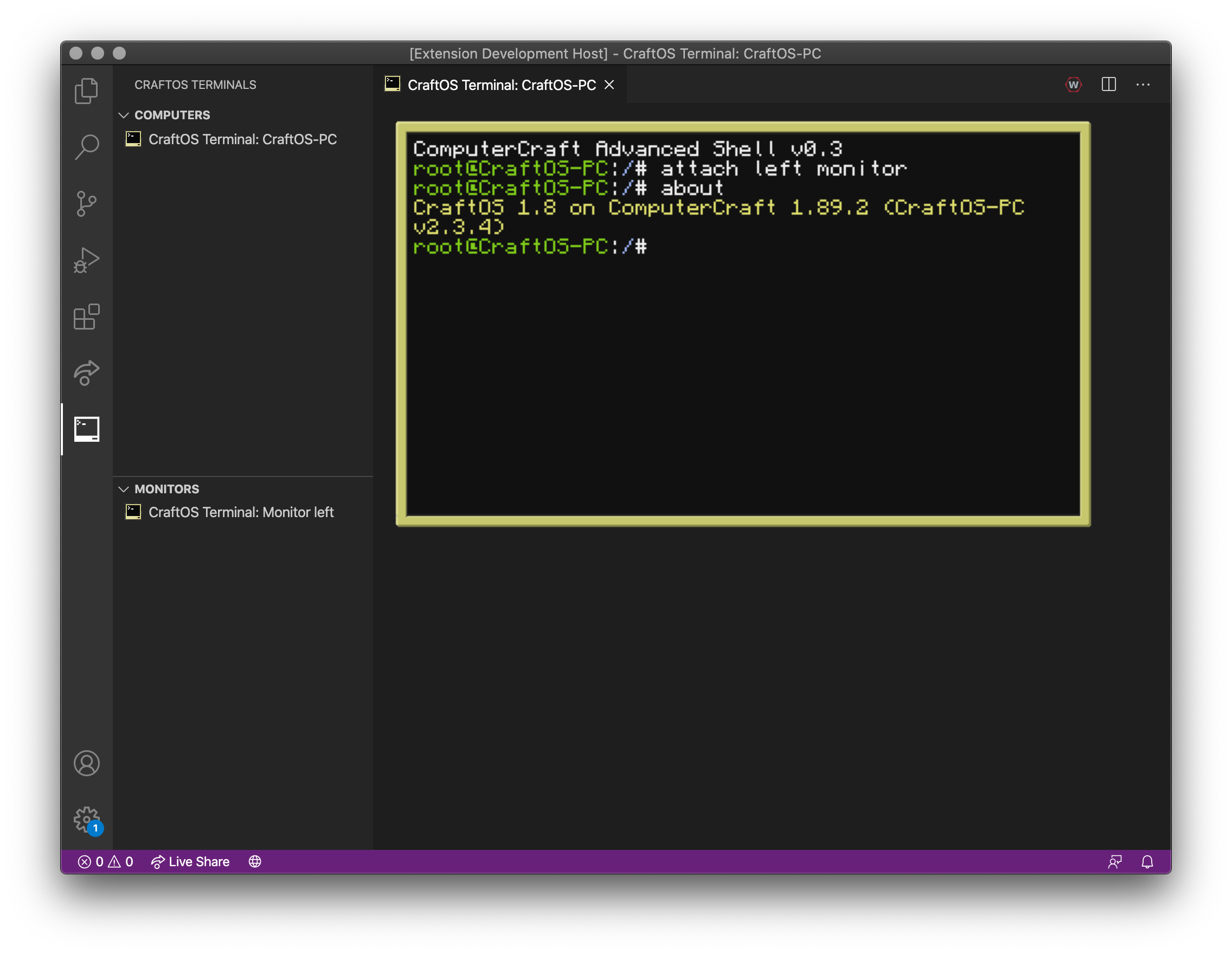The height and width of the screenshot is (954, 1232).
Task: Select CraftOS Terminal: Monitor left
Action: [241, 511]
